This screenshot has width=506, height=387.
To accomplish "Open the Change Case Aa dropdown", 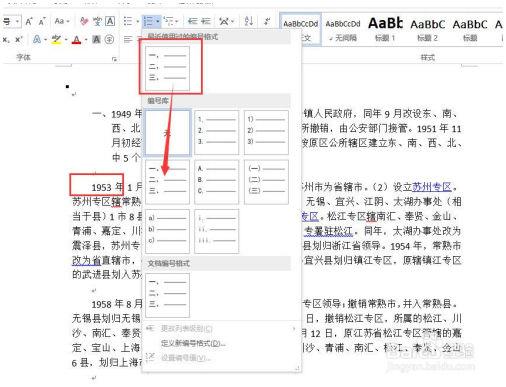I will [x=62, y=22].
